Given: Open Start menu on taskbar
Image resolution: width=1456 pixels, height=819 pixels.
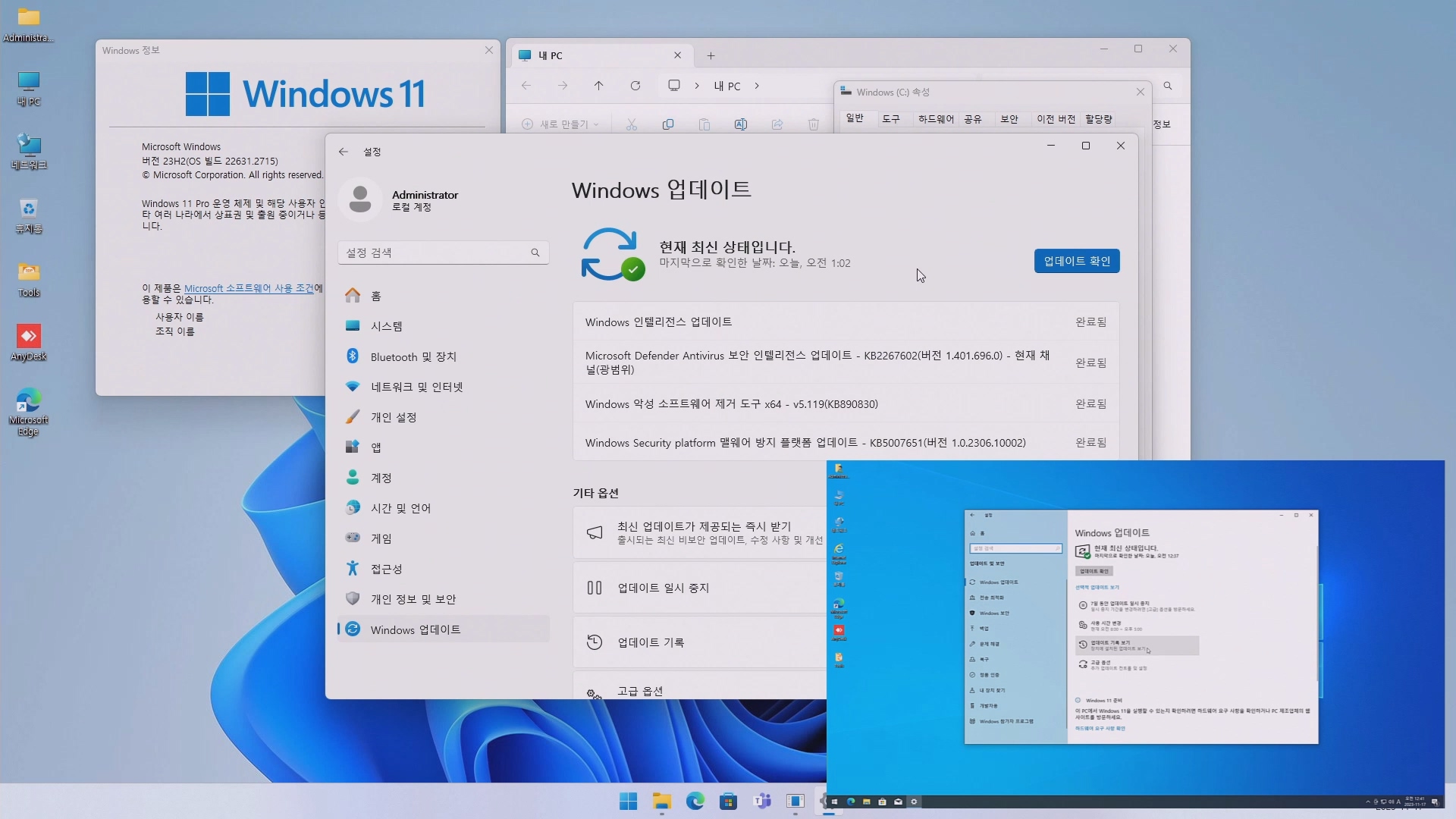Looking at the screenshot, I should 629,802.
